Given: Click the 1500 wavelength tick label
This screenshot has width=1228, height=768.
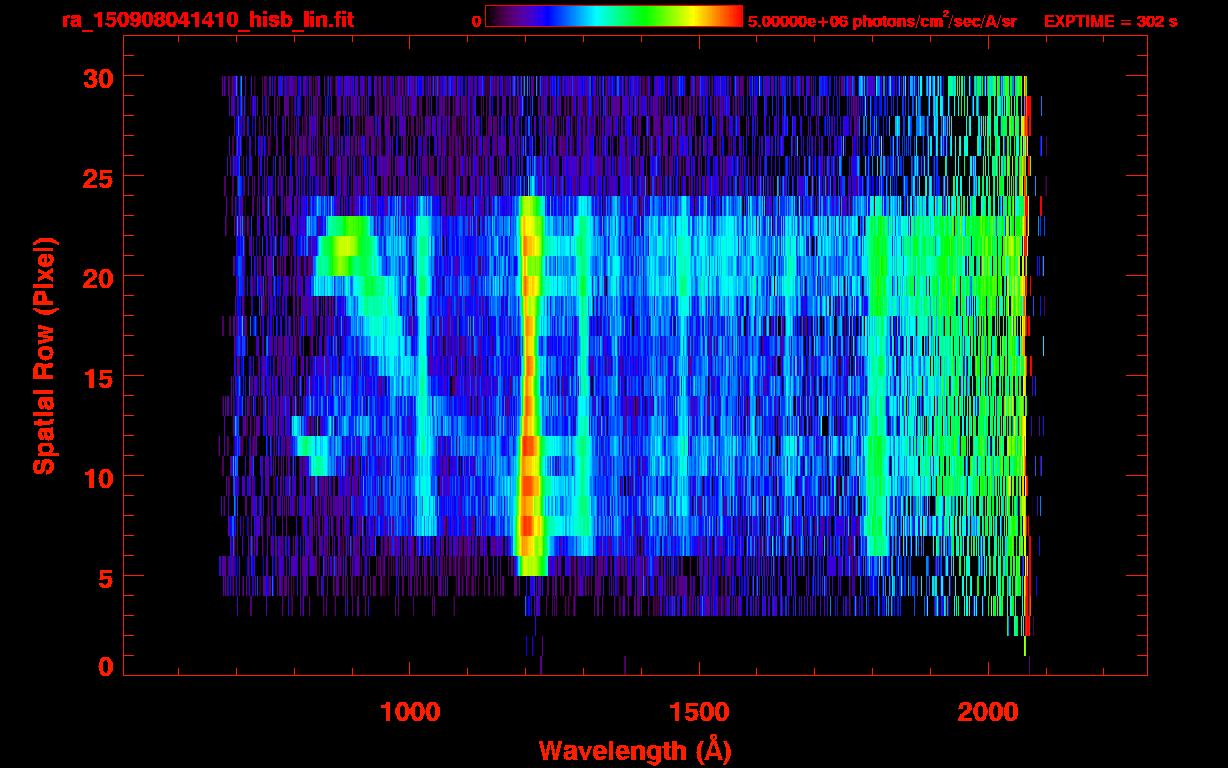Looking at the screenshot, I should (698, 711).
